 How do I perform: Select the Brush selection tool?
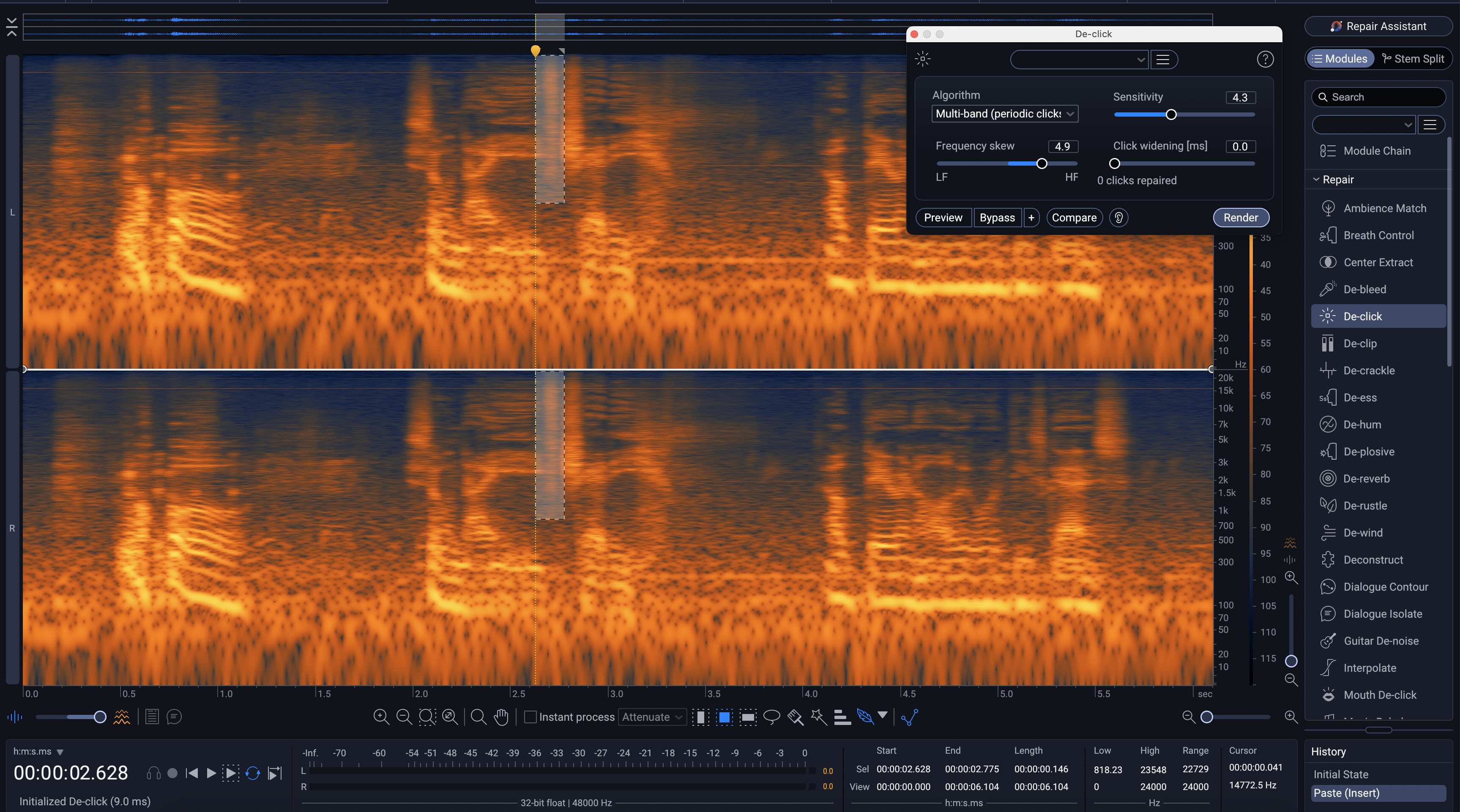(x=795, y=717)
